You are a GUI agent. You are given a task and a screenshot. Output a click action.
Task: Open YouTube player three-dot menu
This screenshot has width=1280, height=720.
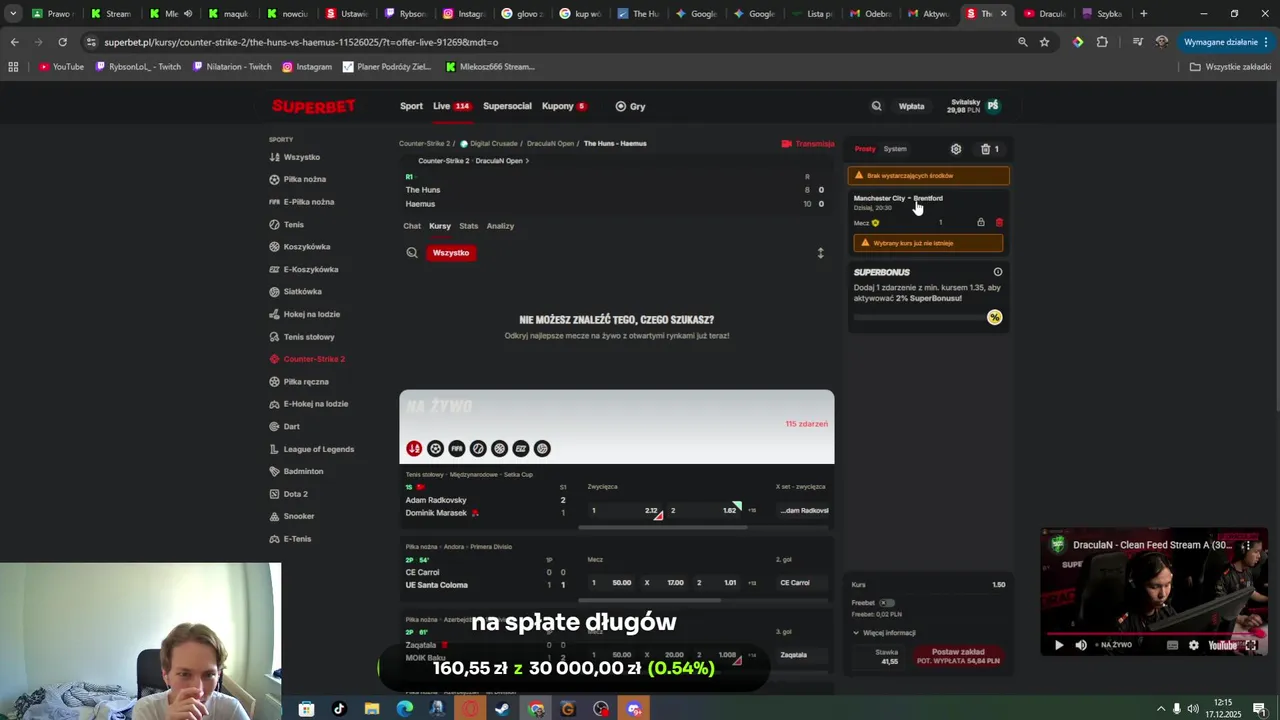pyautogui.click(x=1247, y=546)
